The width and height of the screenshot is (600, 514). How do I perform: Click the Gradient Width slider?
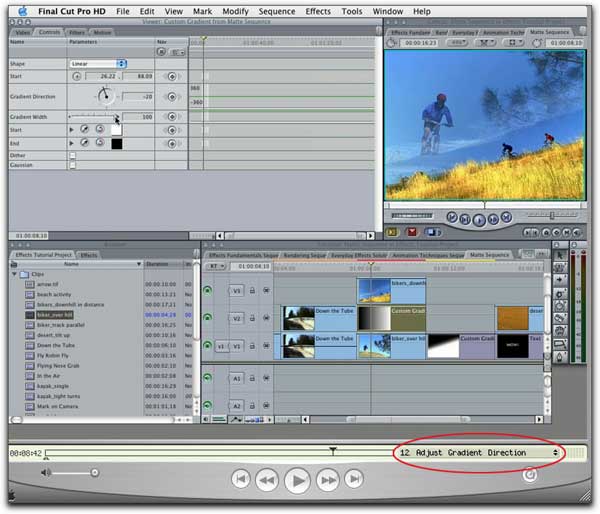94,116
